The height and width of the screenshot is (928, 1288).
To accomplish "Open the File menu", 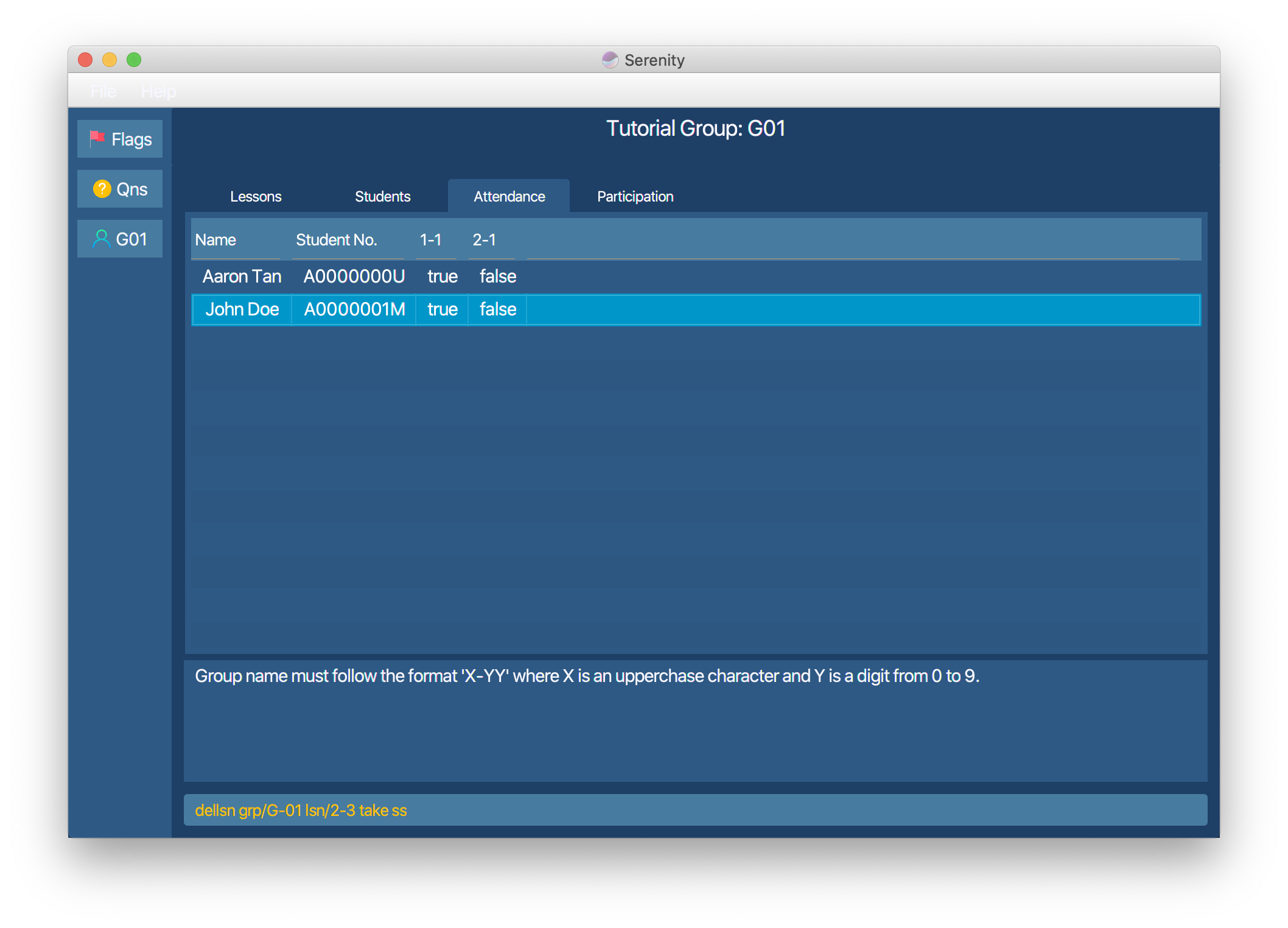I will click(x=103, y=91).
